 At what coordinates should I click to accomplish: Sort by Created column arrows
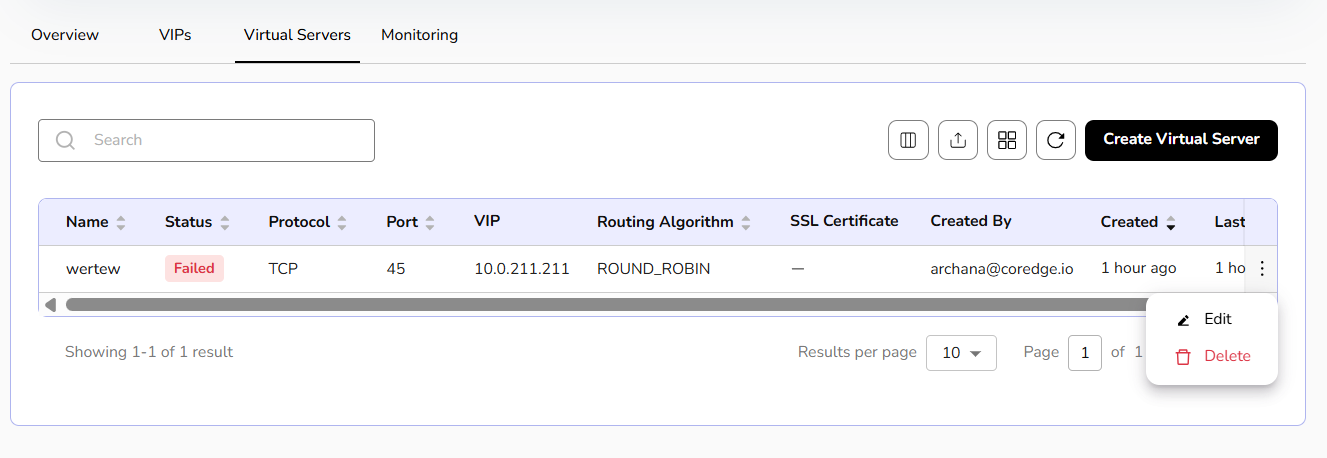pos(1170,223)
